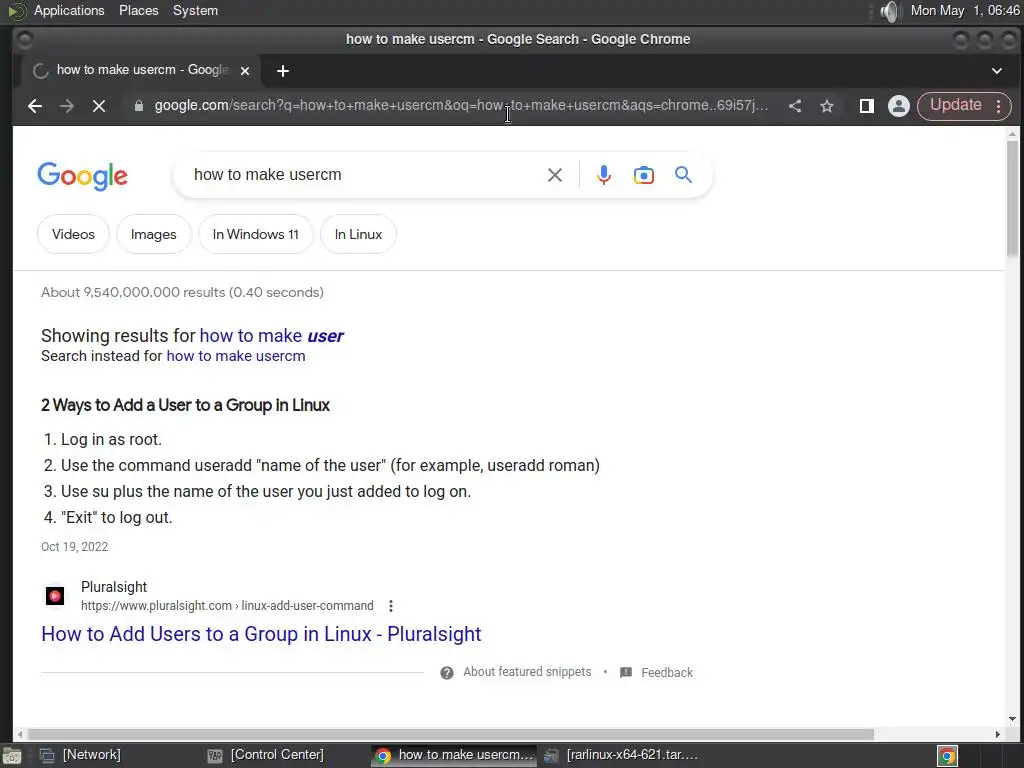Share this page via share icon
Viewport: 1024px width, 768px height.
coord(795,106)
